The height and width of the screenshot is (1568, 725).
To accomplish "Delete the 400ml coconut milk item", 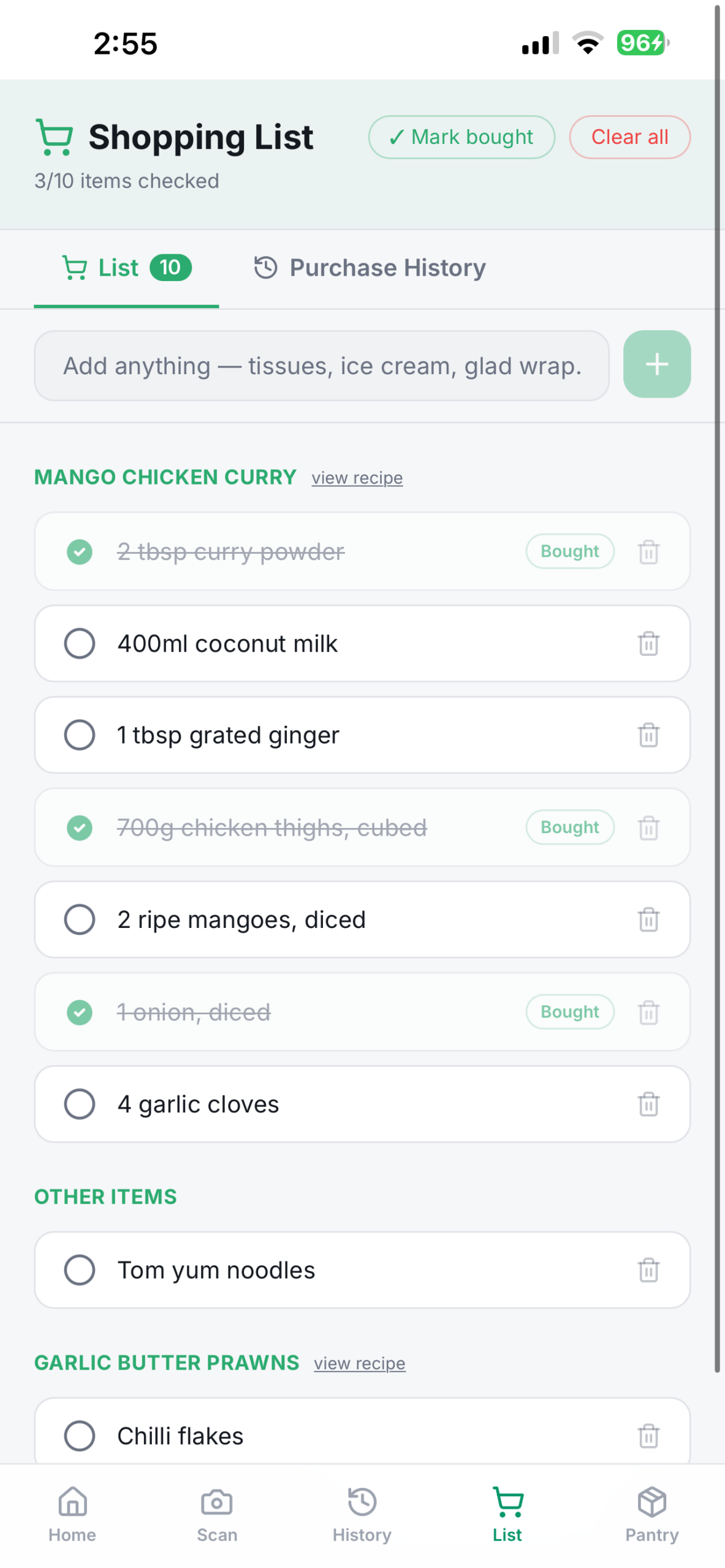I will click(648, 643).
